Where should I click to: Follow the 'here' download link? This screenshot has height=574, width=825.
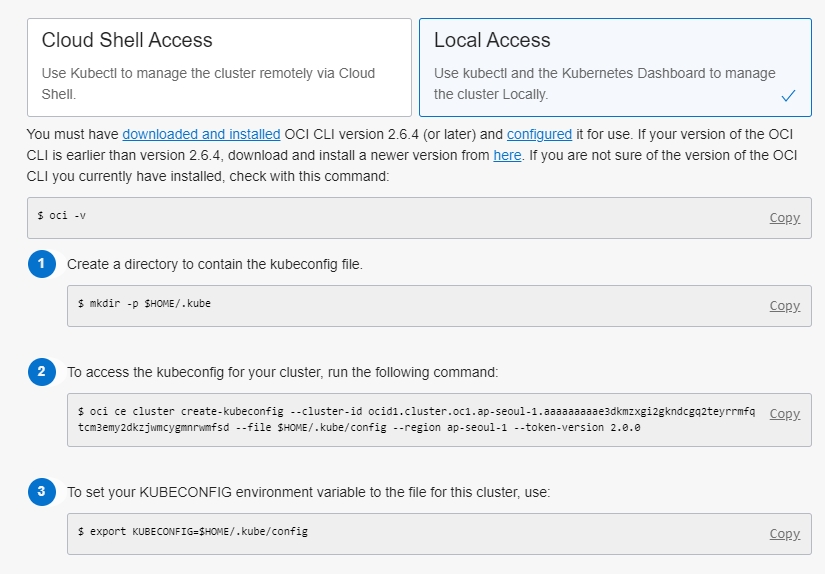pos(507,155)
